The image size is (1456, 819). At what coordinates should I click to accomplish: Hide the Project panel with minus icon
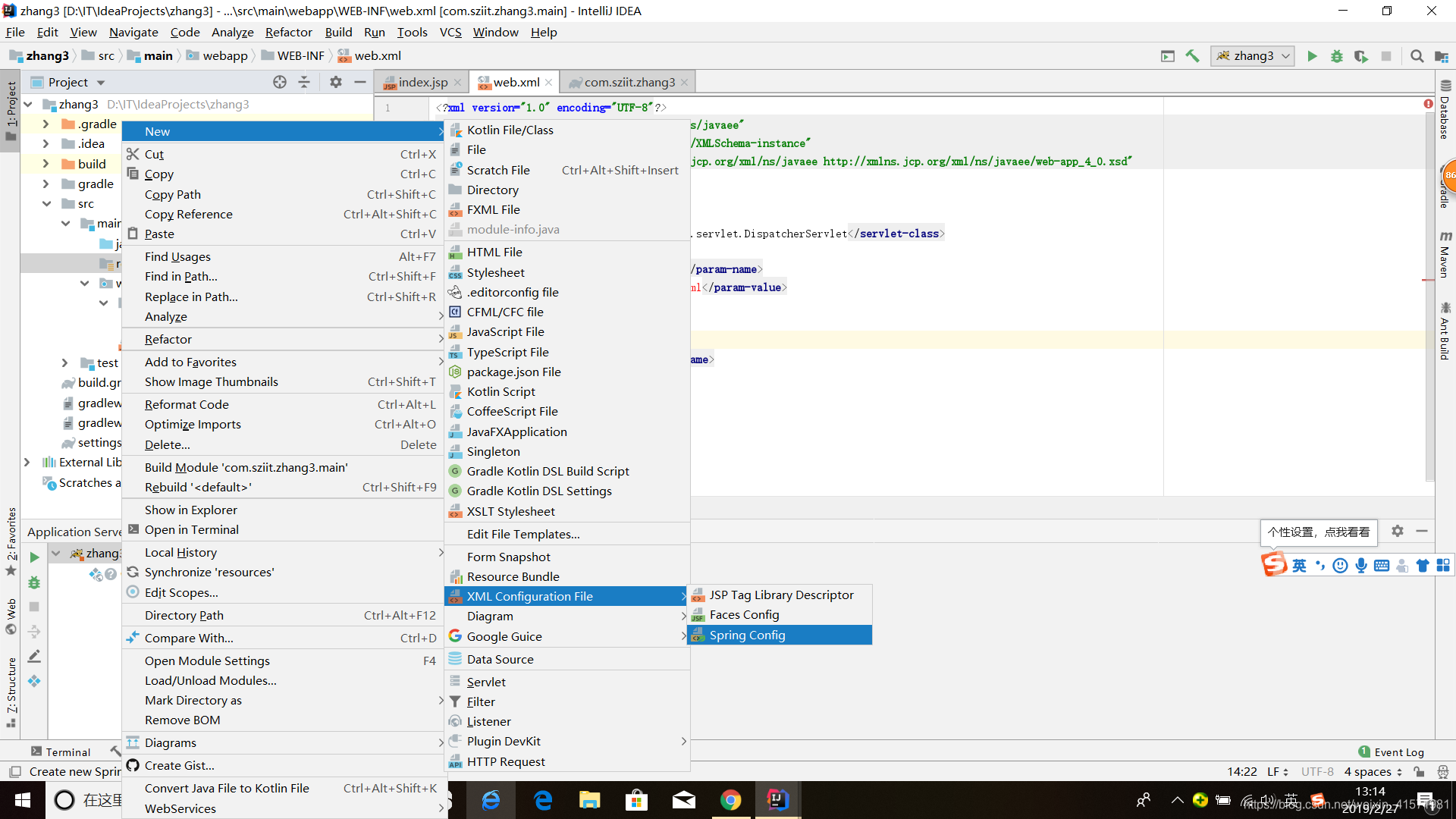[x=360, y=82]
